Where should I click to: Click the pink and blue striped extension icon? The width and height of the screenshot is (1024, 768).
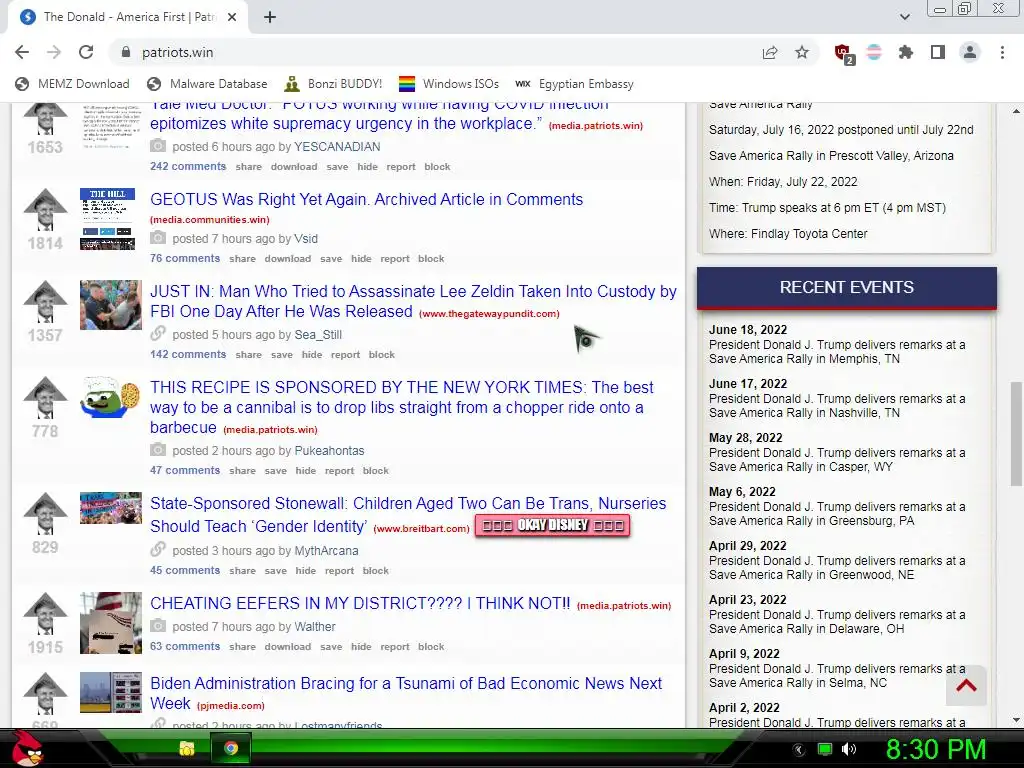coord(873,52)
